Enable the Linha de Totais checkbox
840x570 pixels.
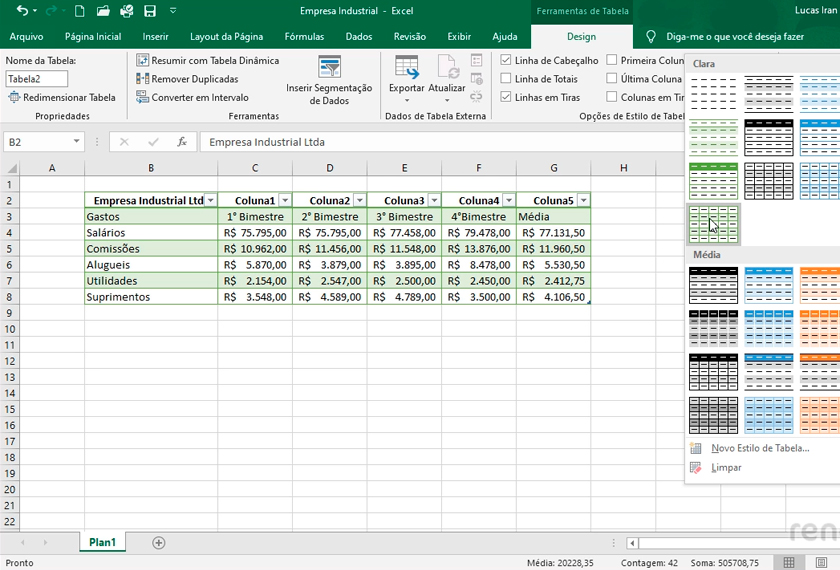point(506,79)
